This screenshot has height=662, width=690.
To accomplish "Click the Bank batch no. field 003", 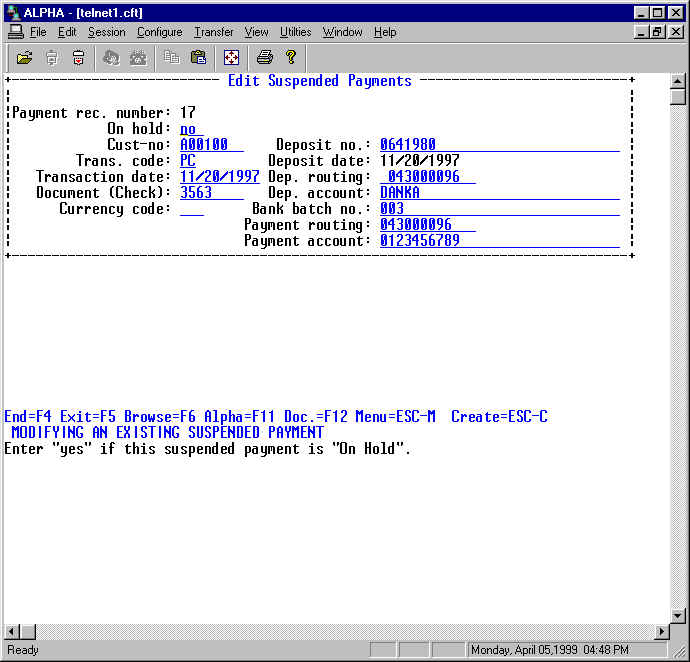I will (x=500, y=209).
